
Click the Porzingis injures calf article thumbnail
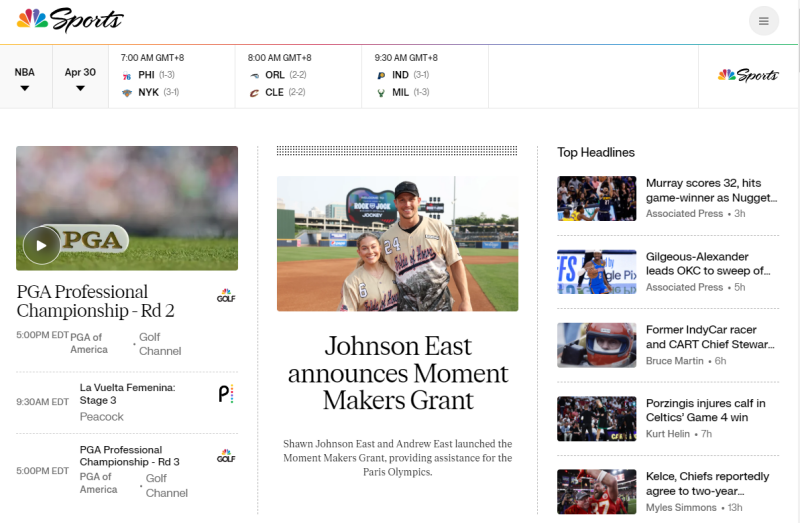tap(596, 419)
